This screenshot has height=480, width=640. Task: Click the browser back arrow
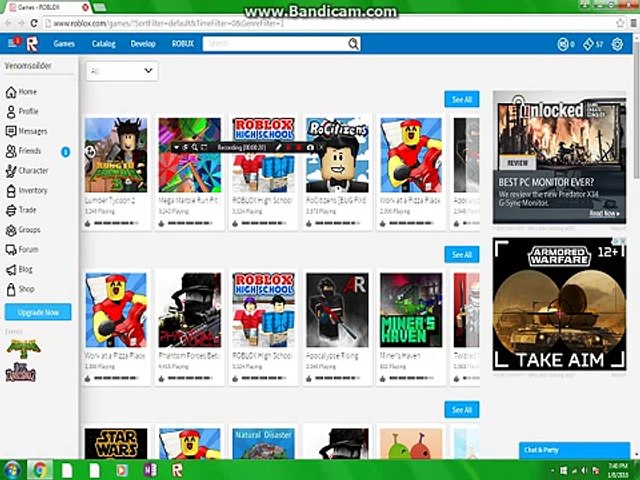(8, 23)
